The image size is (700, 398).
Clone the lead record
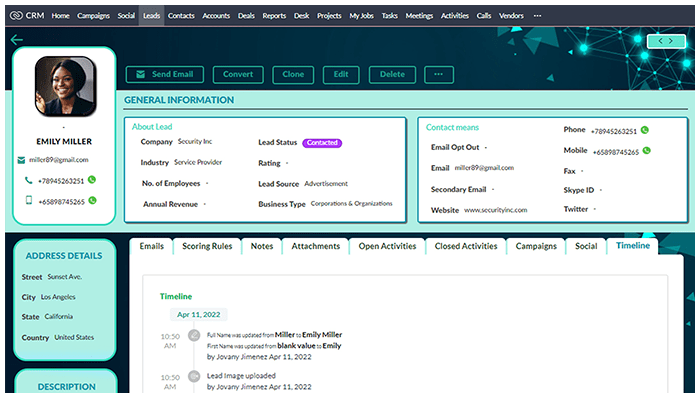coord(293,75)
